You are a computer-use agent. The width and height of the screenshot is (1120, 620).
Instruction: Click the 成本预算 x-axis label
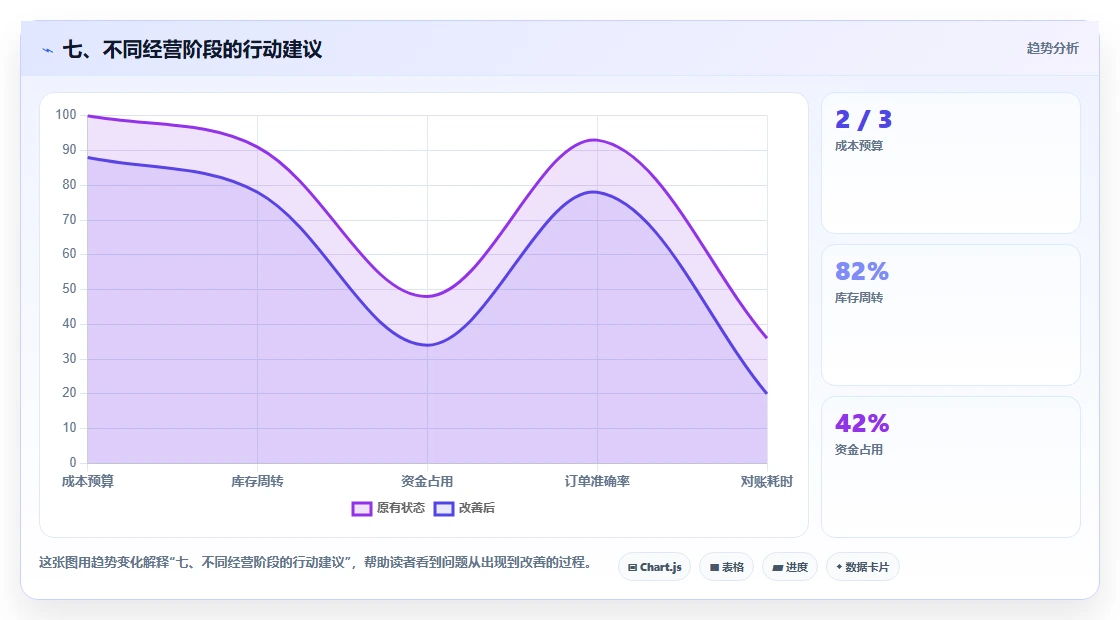[x=88, y=481]
